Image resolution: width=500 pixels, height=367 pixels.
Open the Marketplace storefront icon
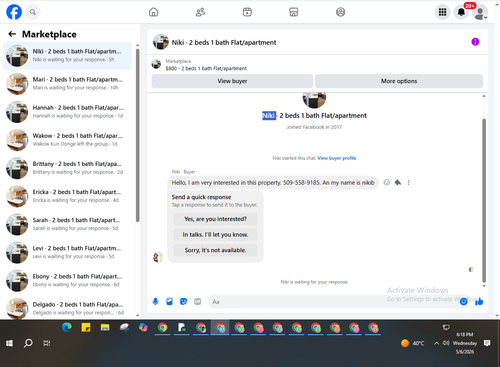294,12
